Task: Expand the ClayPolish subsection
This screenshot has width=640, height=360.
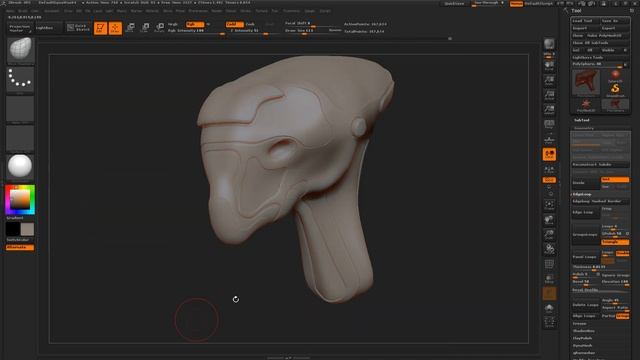Action: click(582, 338)
